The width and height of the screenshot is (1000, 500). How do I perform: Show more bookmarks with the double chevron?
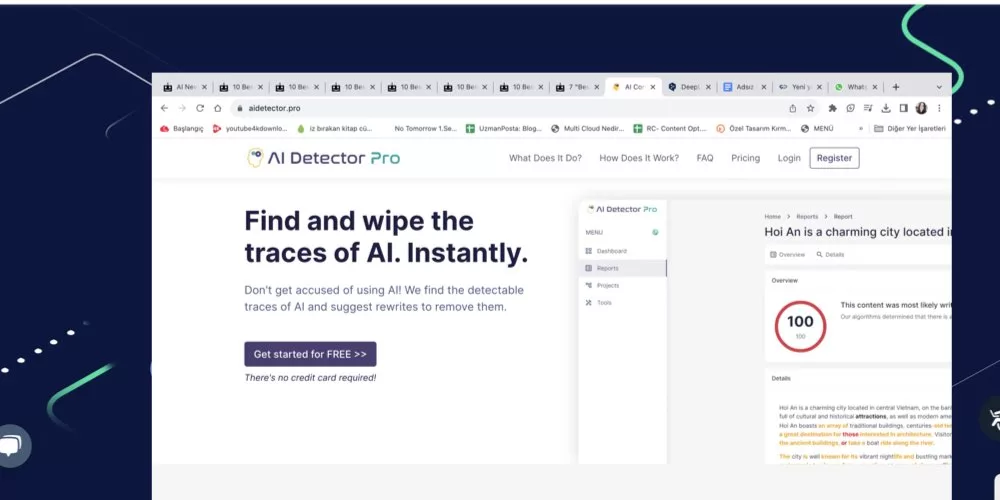coord(861,128)
